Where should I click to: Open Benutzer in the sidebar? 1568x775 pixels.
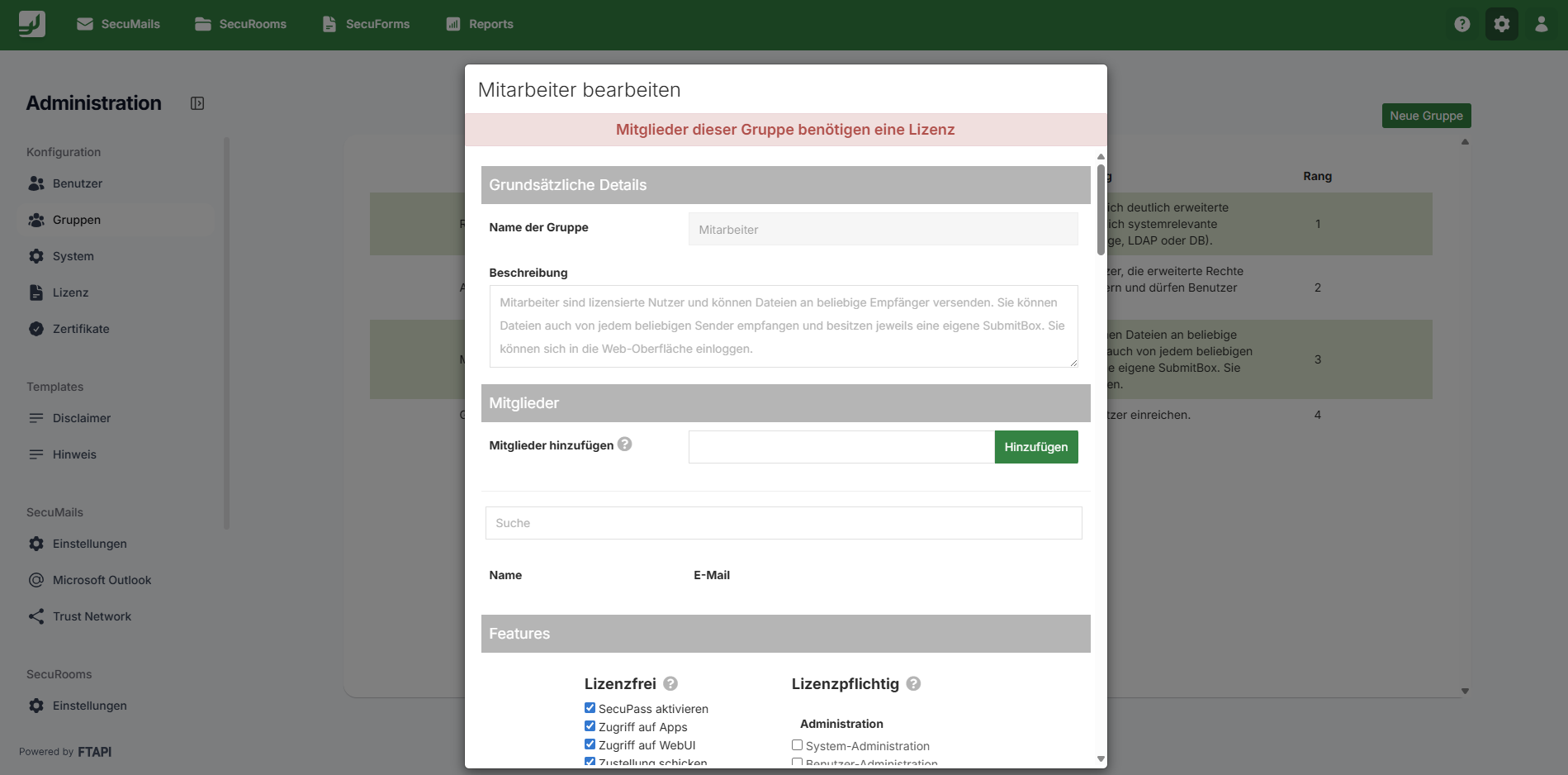[78, 183]
